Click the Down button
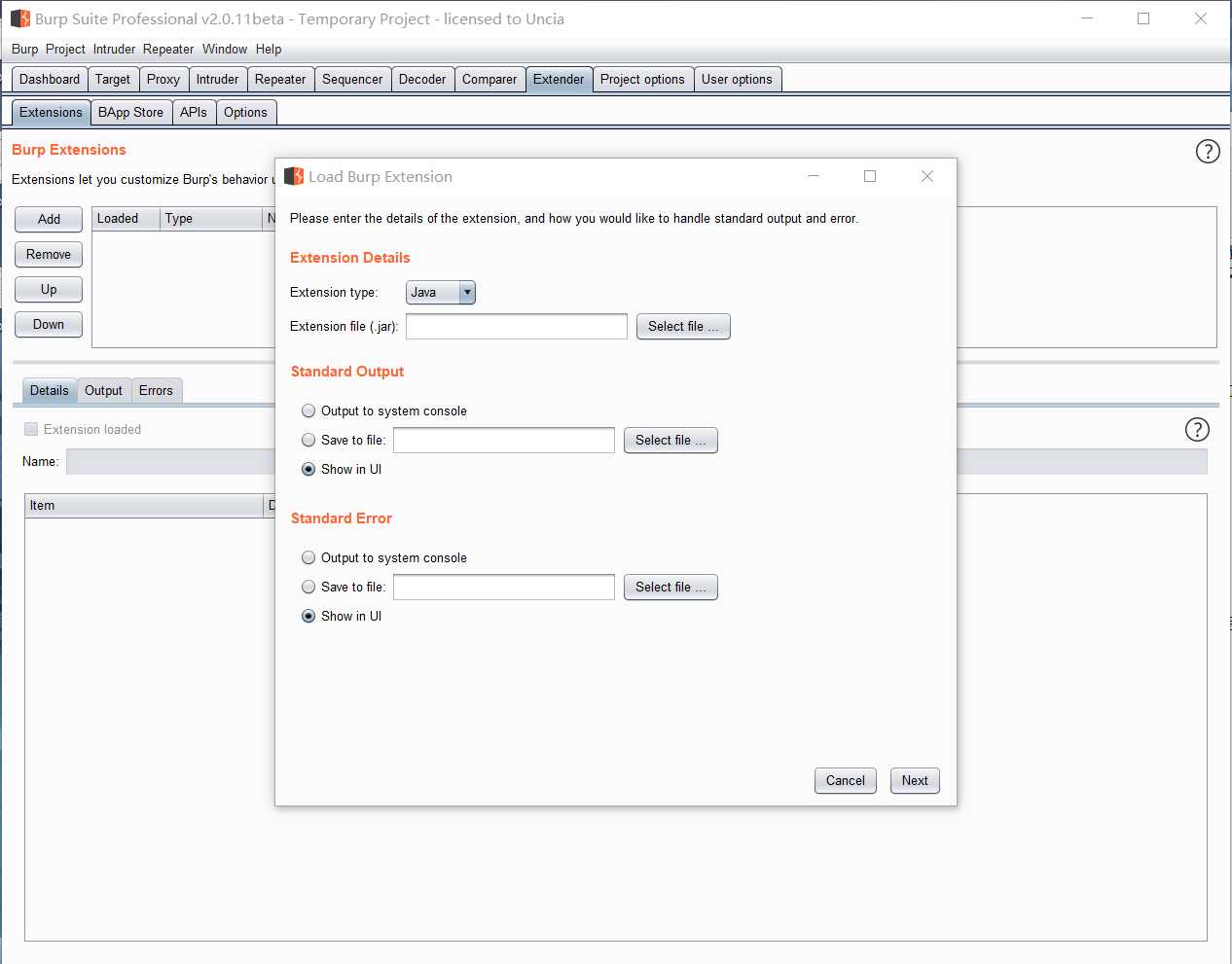Screen dimensions: 1232x964 point(49,324)
